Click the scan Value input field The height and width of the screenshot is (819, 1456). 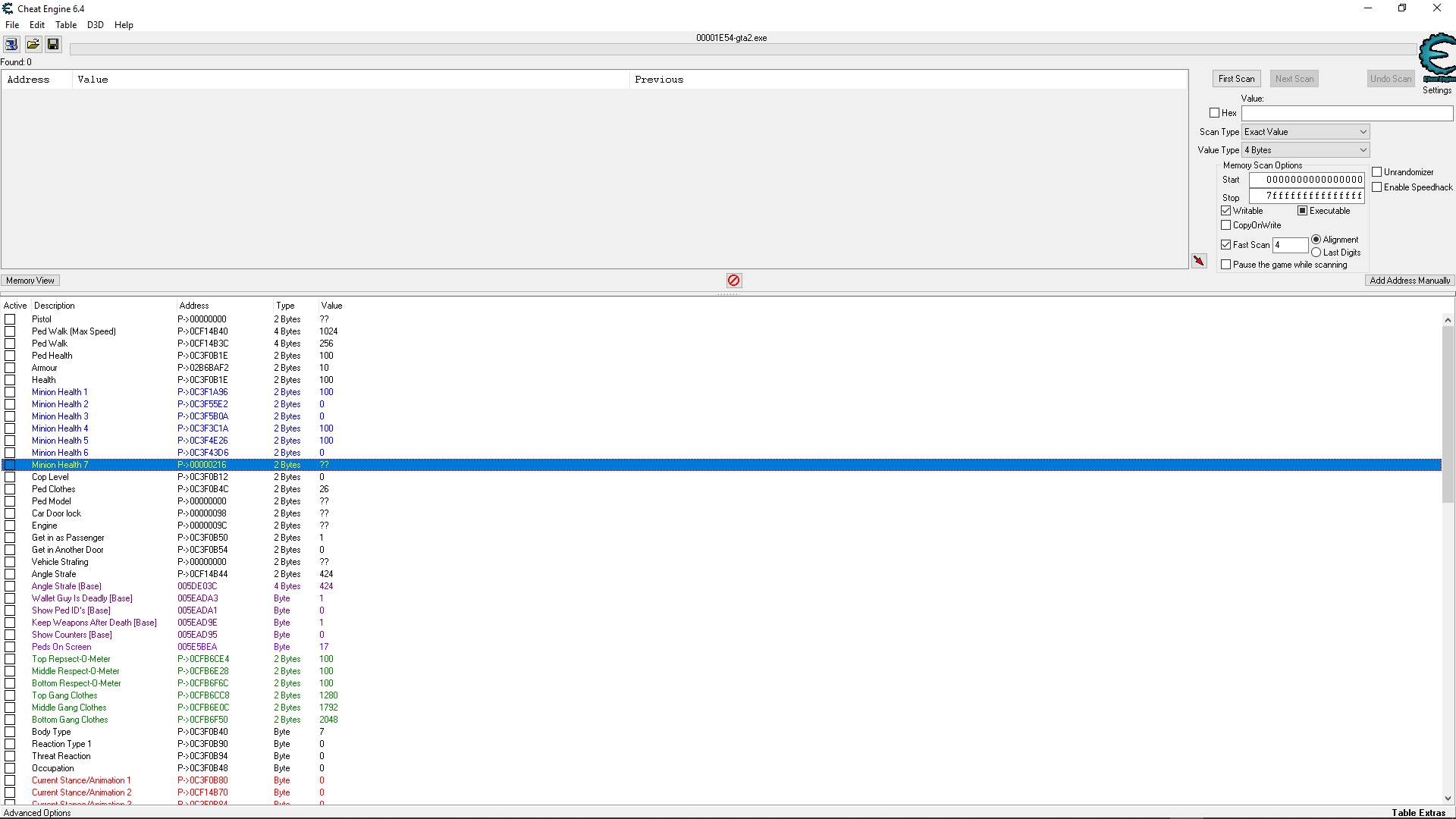tap(1347, 113)
